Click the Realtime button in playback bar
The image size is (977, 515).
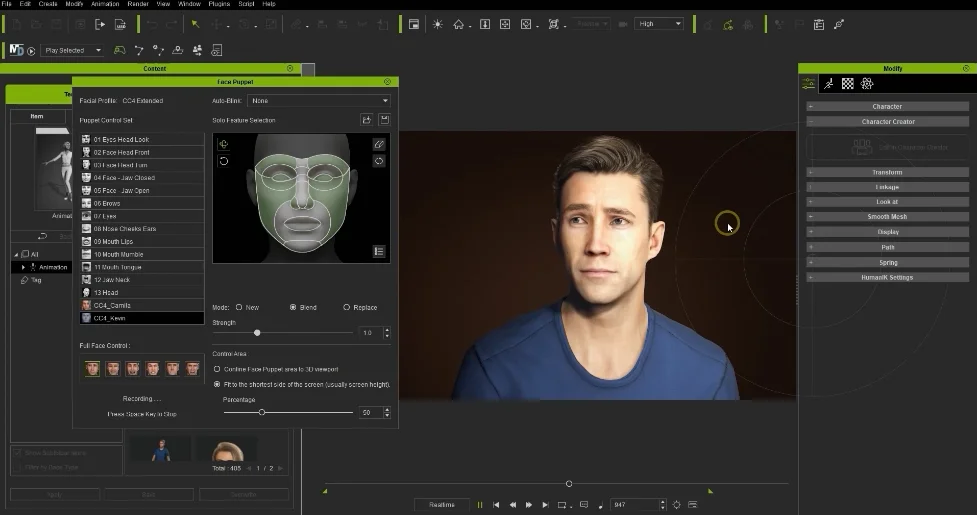(441, 505)
